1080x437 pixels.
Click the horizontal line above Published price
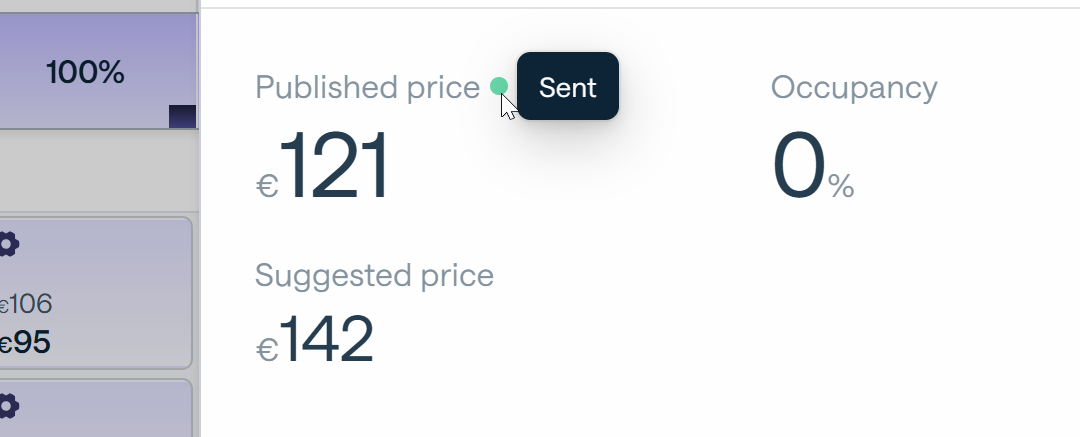pyautogui.click(x=641, y=8)
